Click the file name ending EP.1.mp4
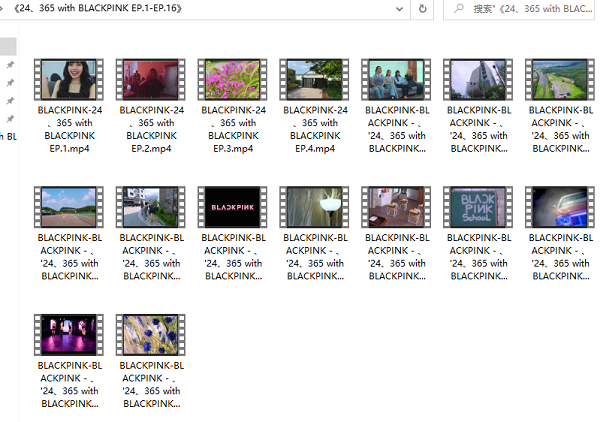 (70, 129)
